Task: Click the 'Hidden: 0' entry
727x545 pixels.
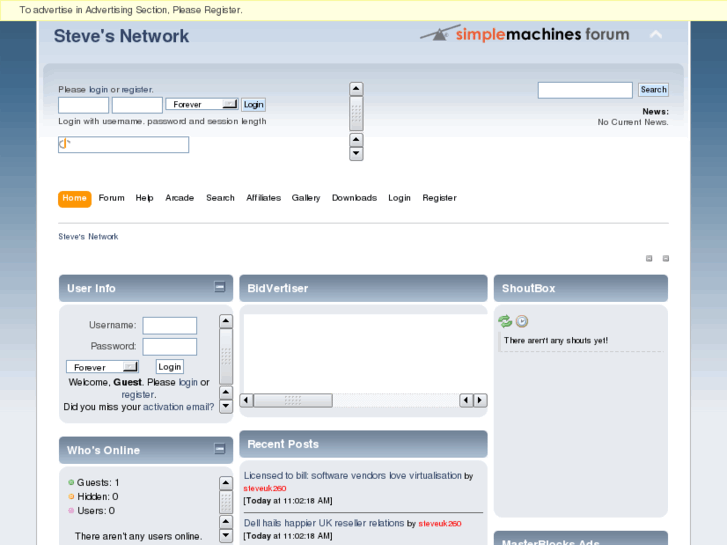Action: click(98, 497)
